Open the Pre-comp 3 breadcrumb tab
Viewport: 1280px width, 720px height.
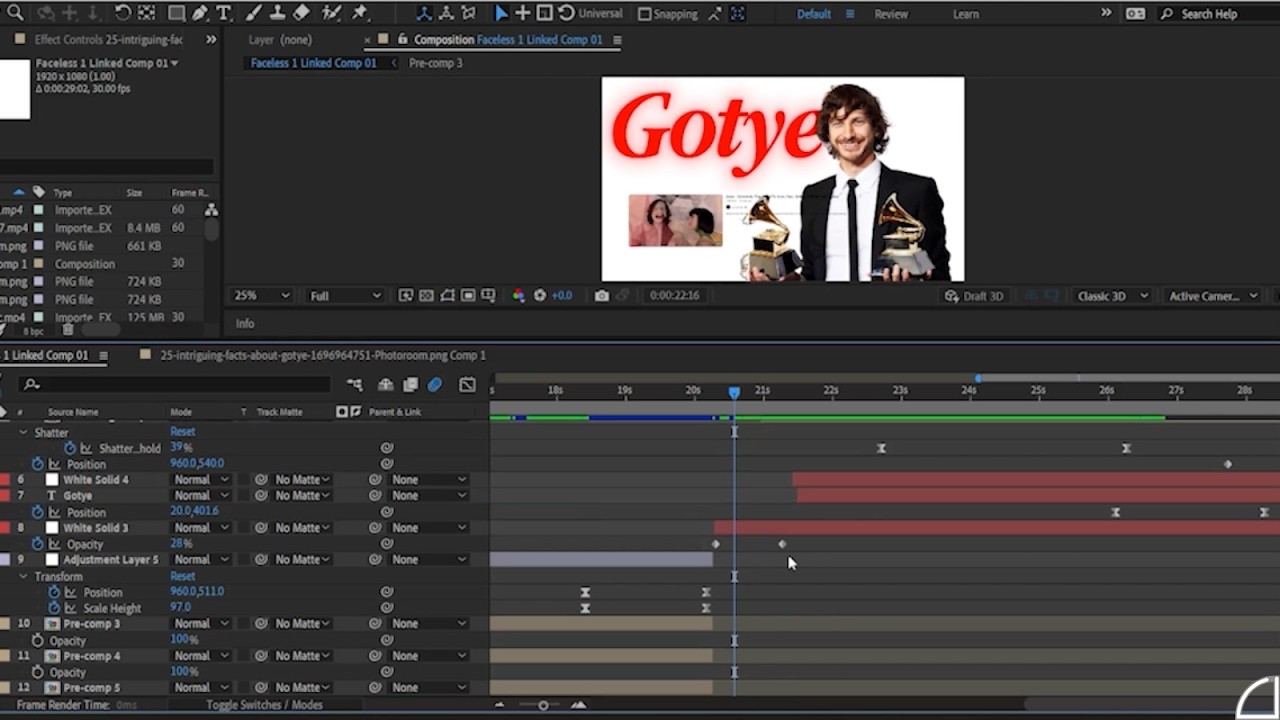coord(435,63)
